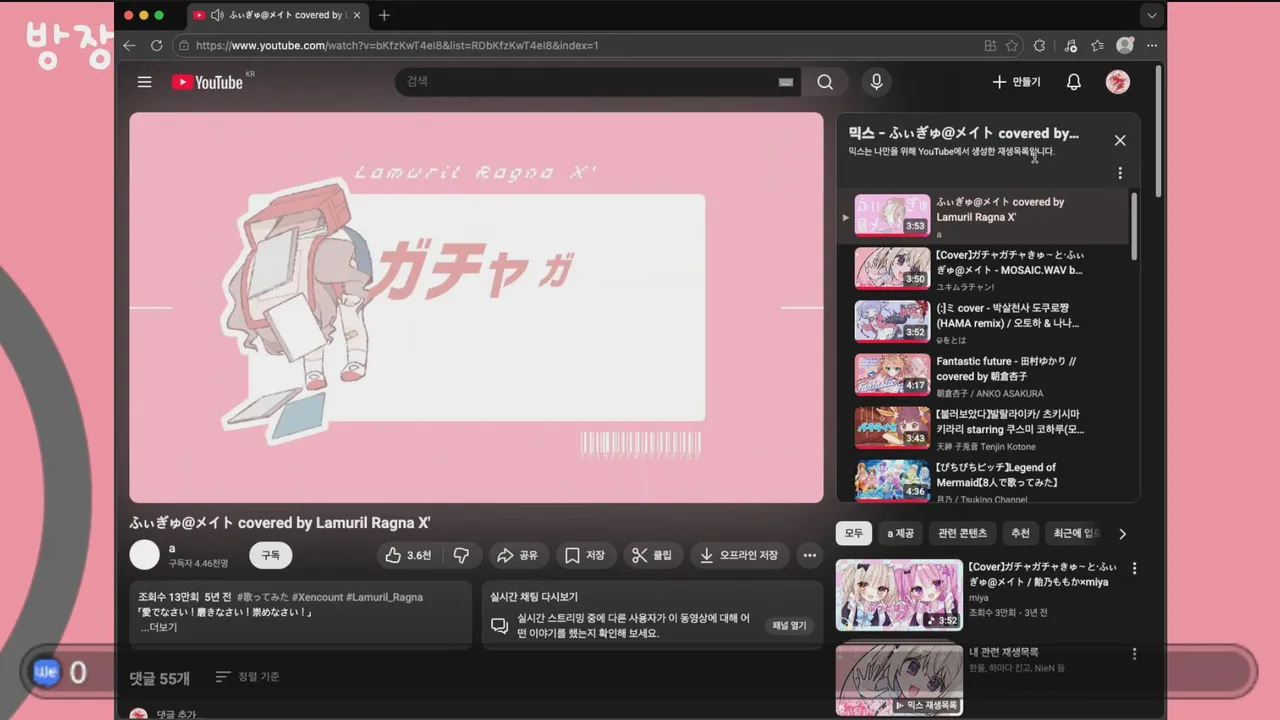This screenshot has width=1280, height=720.
Task: Click the search magnifier button
Action: (825, 82)
